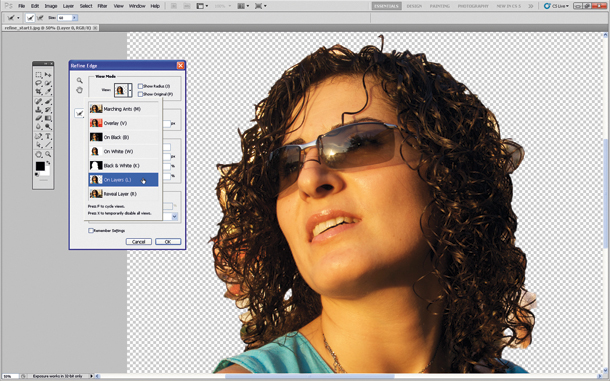Select the Eyedropper tool

tap(48, 92)
